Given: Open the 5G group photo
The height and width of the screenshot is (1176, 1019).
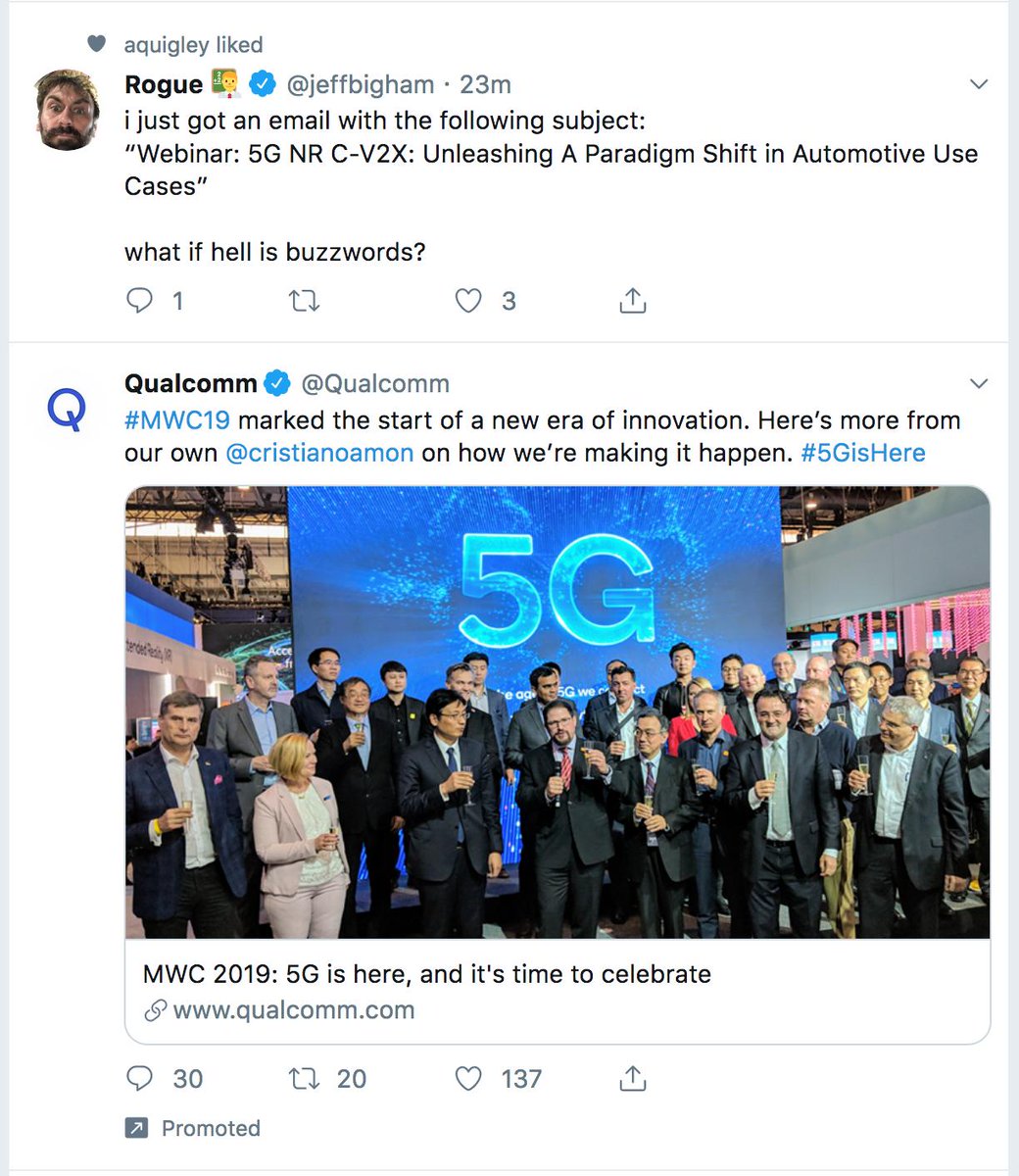Looking at the screenshot, I should coord(558,712).
